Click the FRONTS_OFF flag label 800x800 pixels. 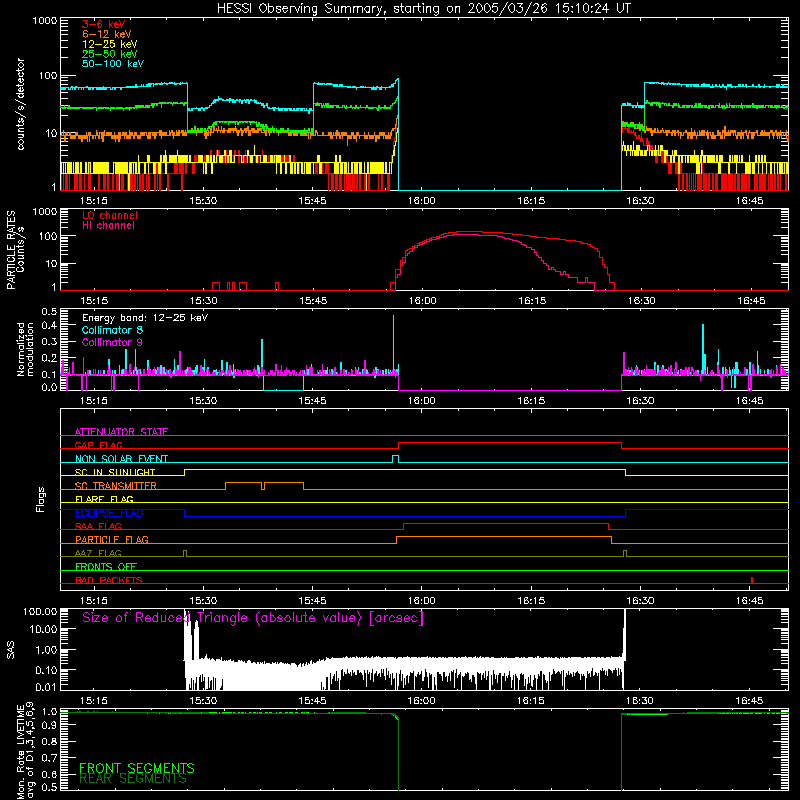tap(106, 567)
